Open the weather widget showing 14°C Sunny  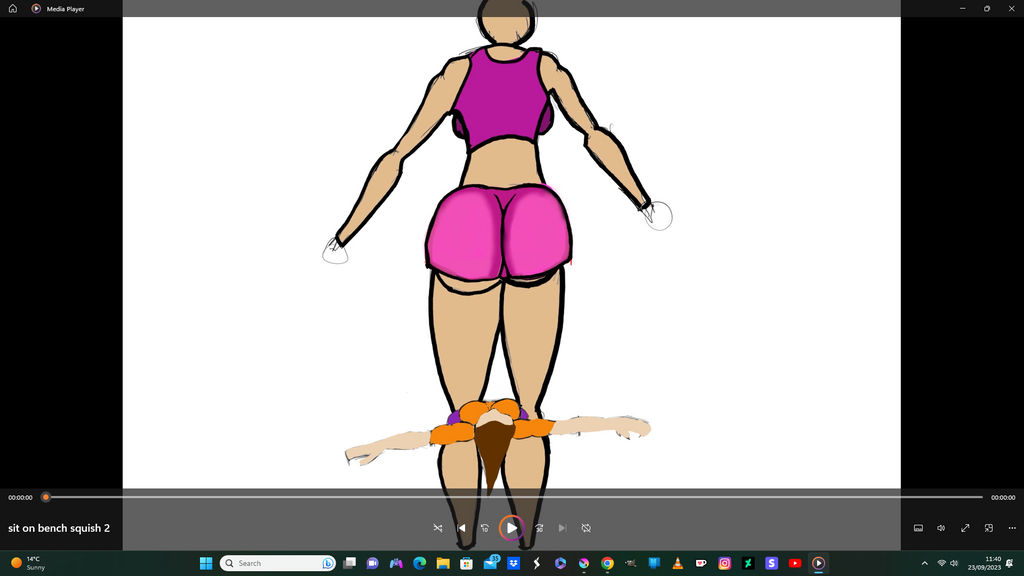click(28, 563)
